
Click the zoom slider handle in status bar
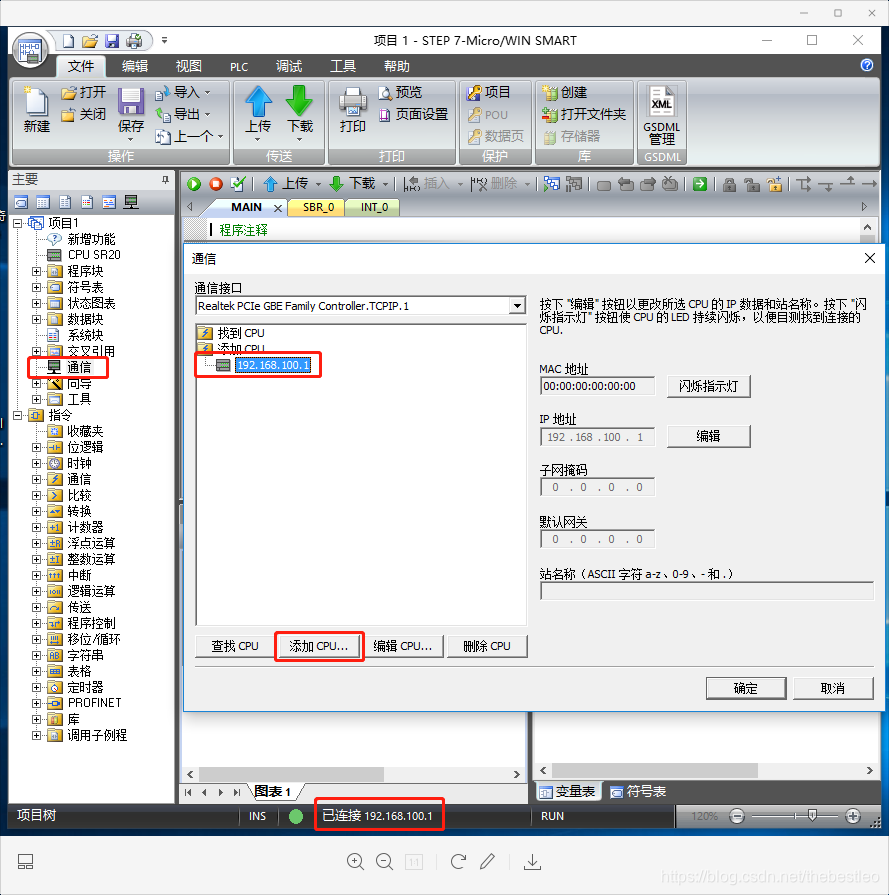812,815
